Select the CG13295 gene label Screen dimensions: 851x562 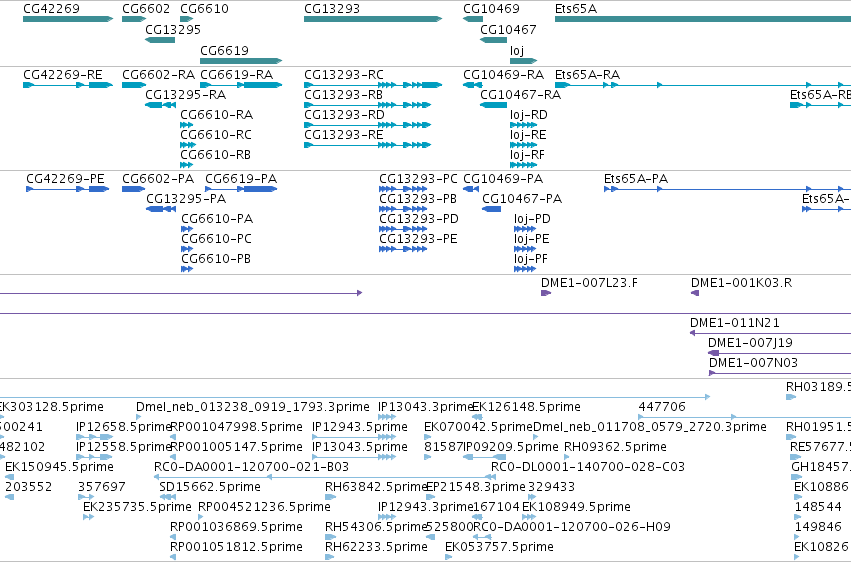click(x=173, y=29)
